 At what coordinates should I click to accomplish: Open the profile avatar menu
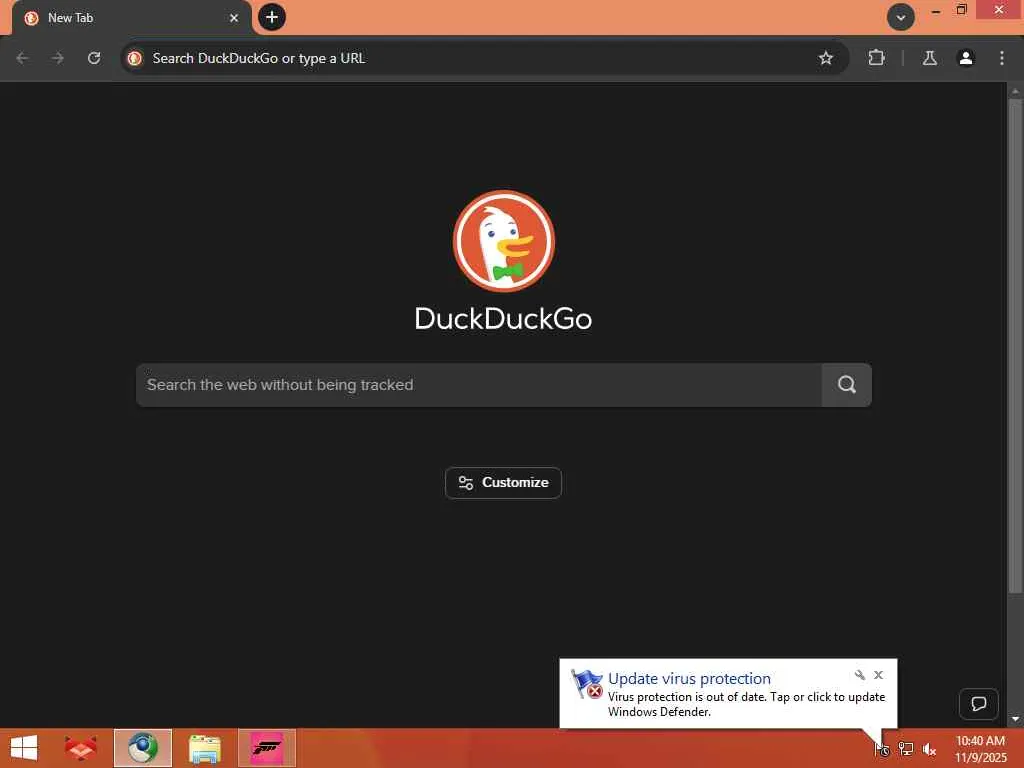tap(965, 58)
